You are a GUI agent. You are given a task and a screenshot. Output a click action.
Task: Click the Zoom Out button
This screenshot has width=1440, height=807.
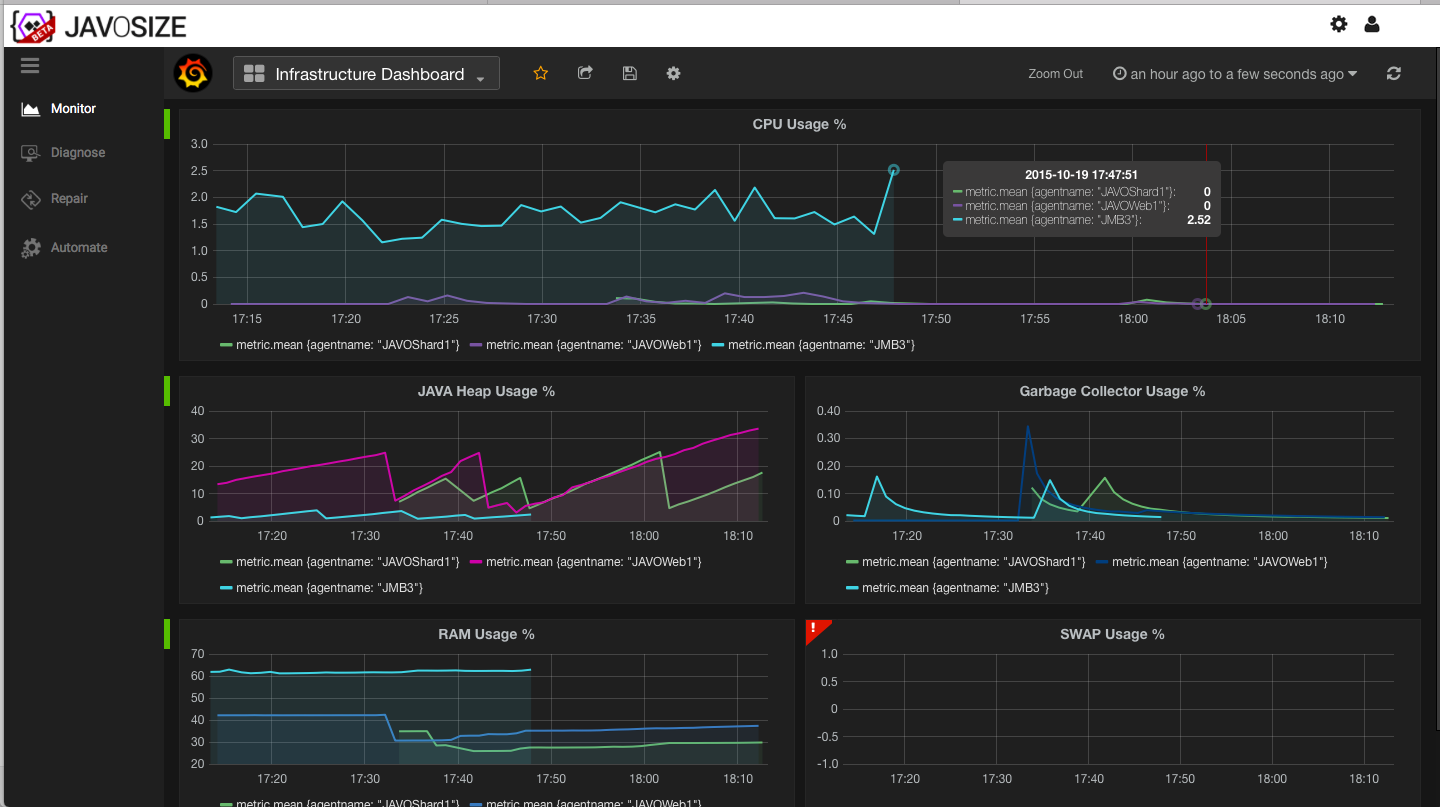point(1056,74)
